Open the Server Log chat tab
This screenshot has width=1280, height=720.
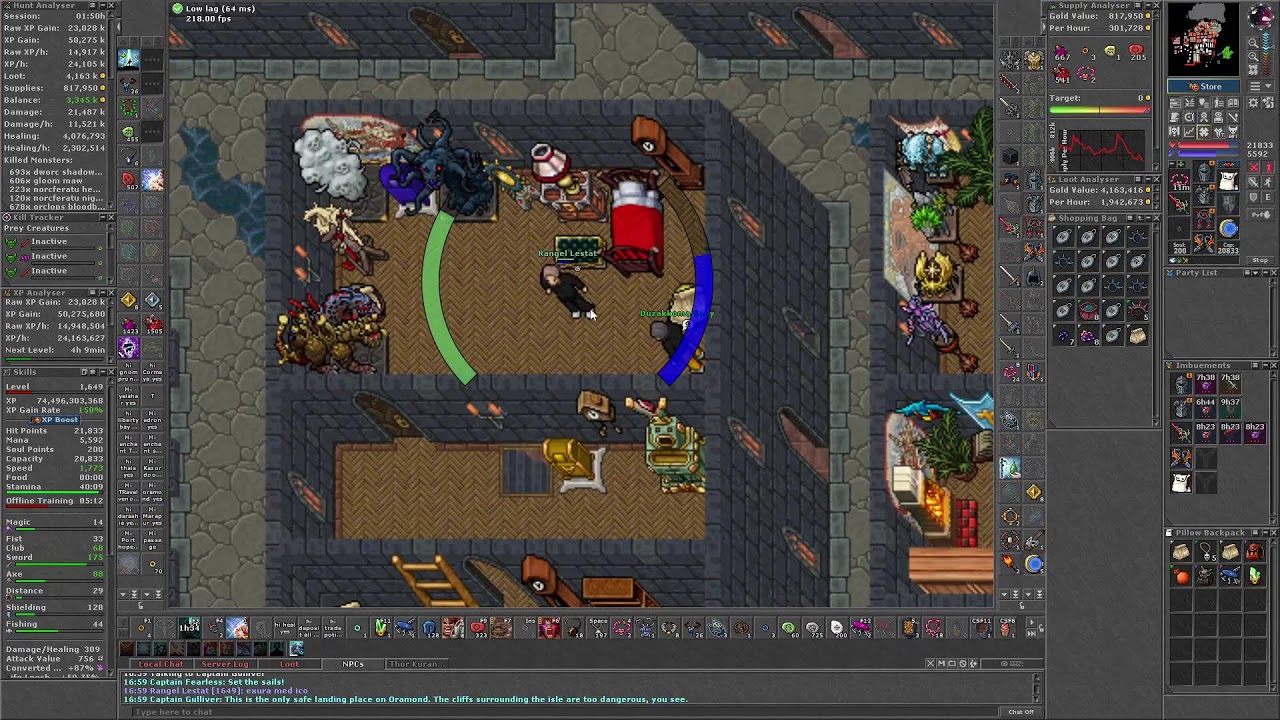coord(225,664)
